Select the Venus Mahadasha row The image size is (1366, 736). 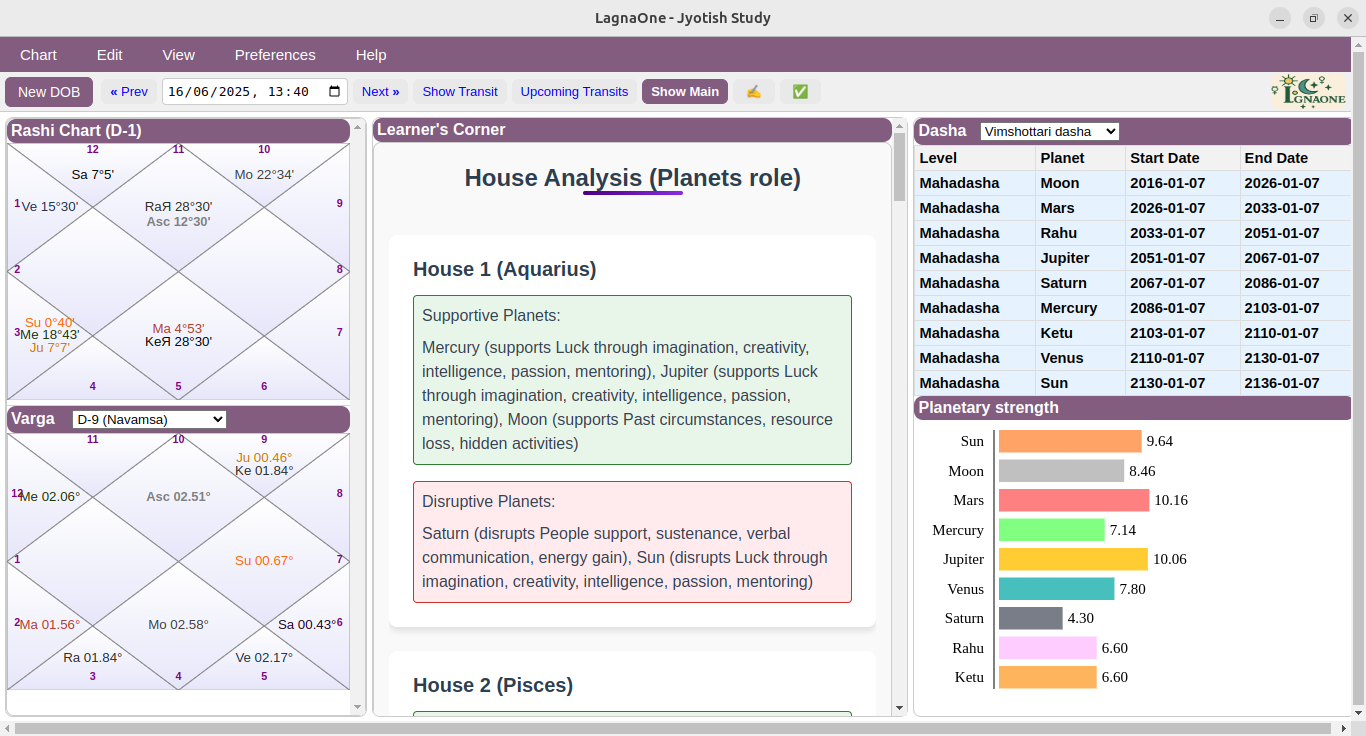1133,358
